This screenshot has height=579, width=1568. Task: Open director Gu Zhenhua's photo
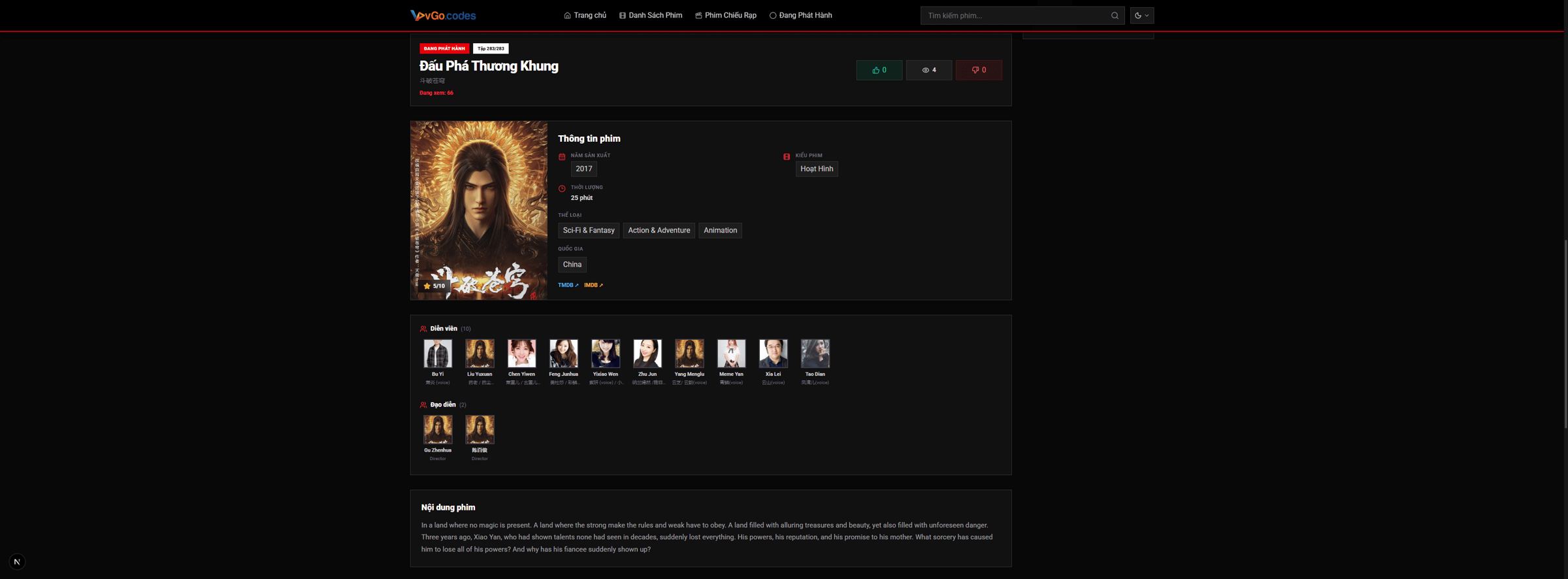pyautogui.click(x=438, y=429)
